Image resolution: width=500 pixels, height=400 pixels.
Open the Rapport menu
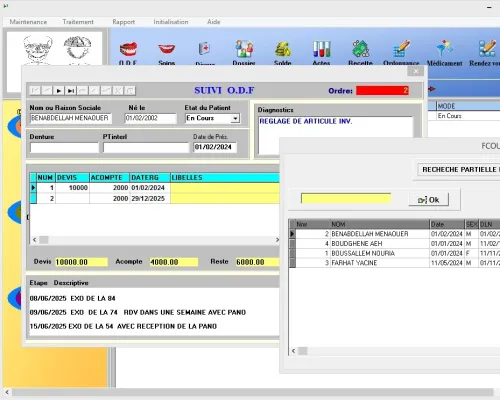pyautogui.click(x=124, y=22)
